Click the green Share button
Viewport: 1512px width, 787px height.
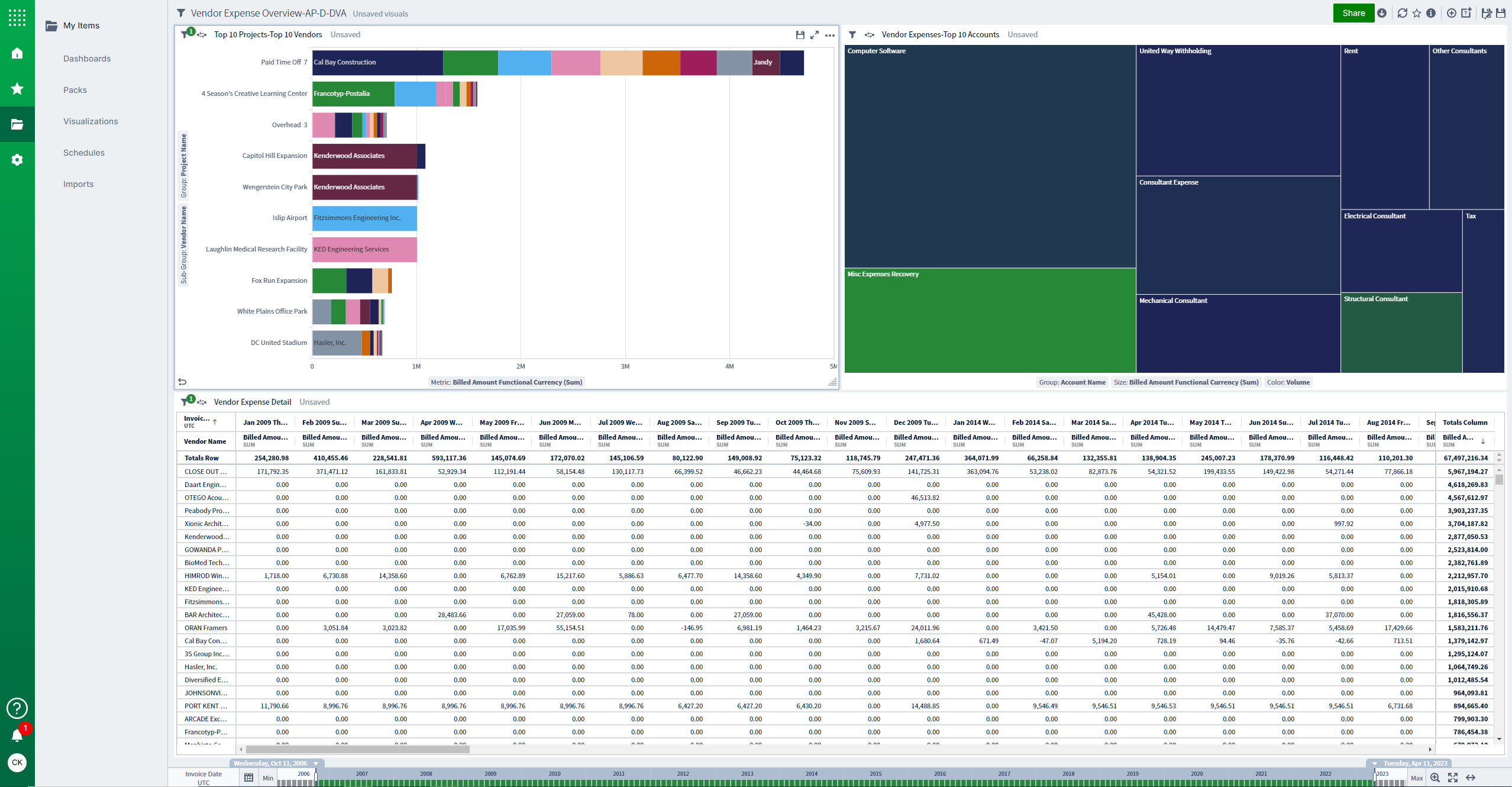click(1353, 12)
